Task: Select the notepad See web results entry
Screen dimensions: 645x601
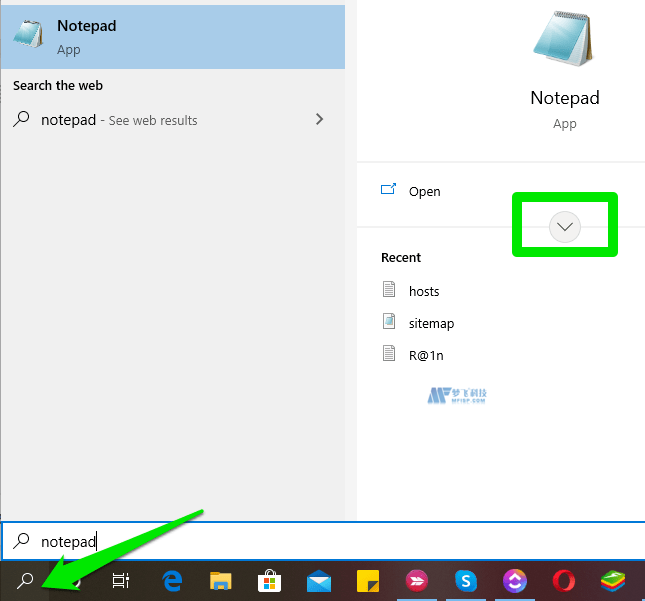Action: coord(150,120)
